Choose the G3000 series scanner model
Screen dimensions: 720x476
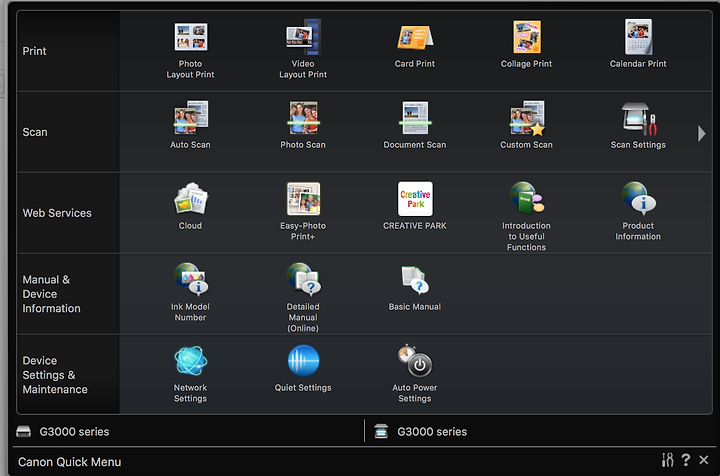(x=420, y=431)
